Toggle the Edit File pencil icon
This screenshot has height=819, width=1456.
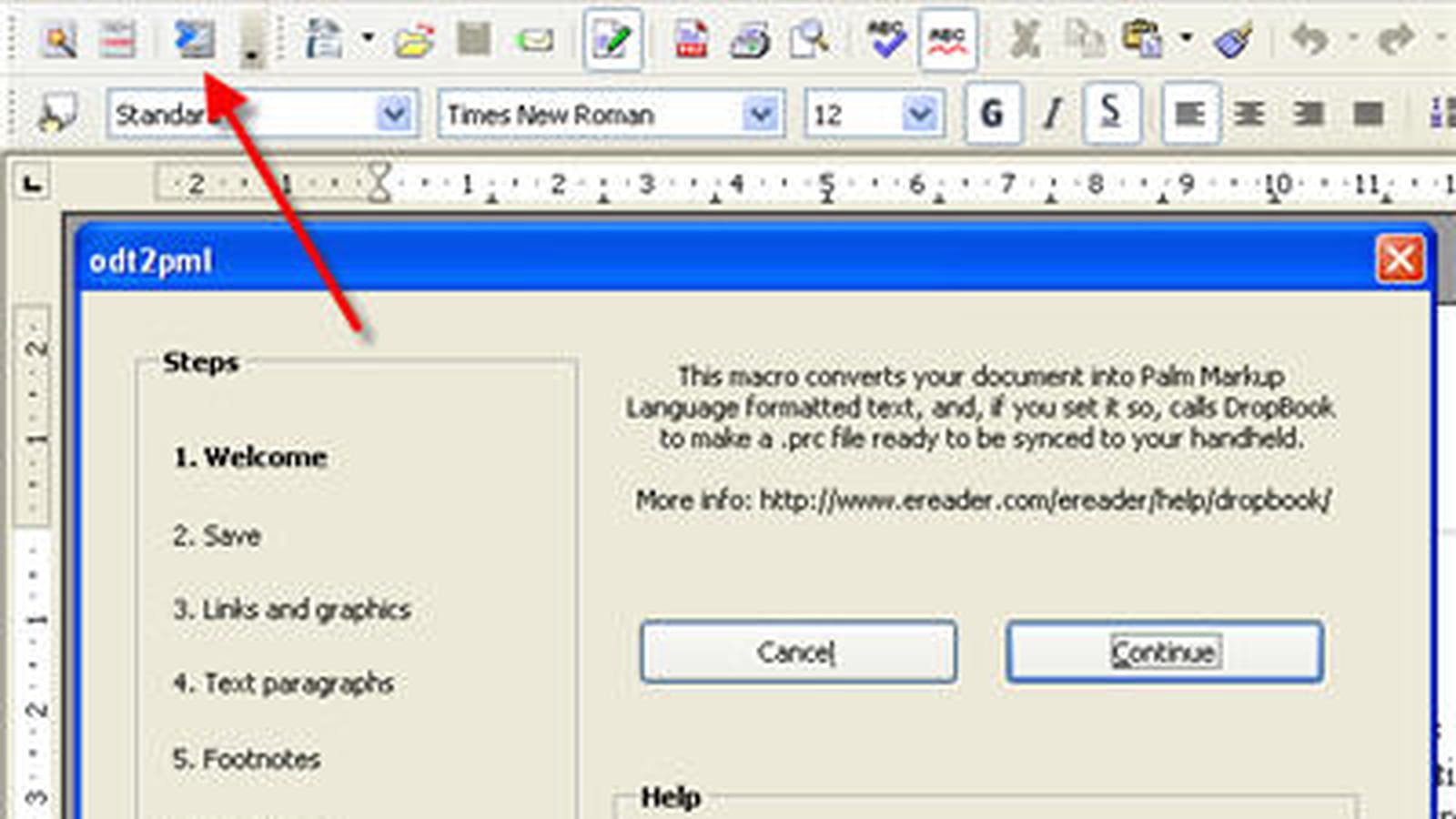coord(612,39)
